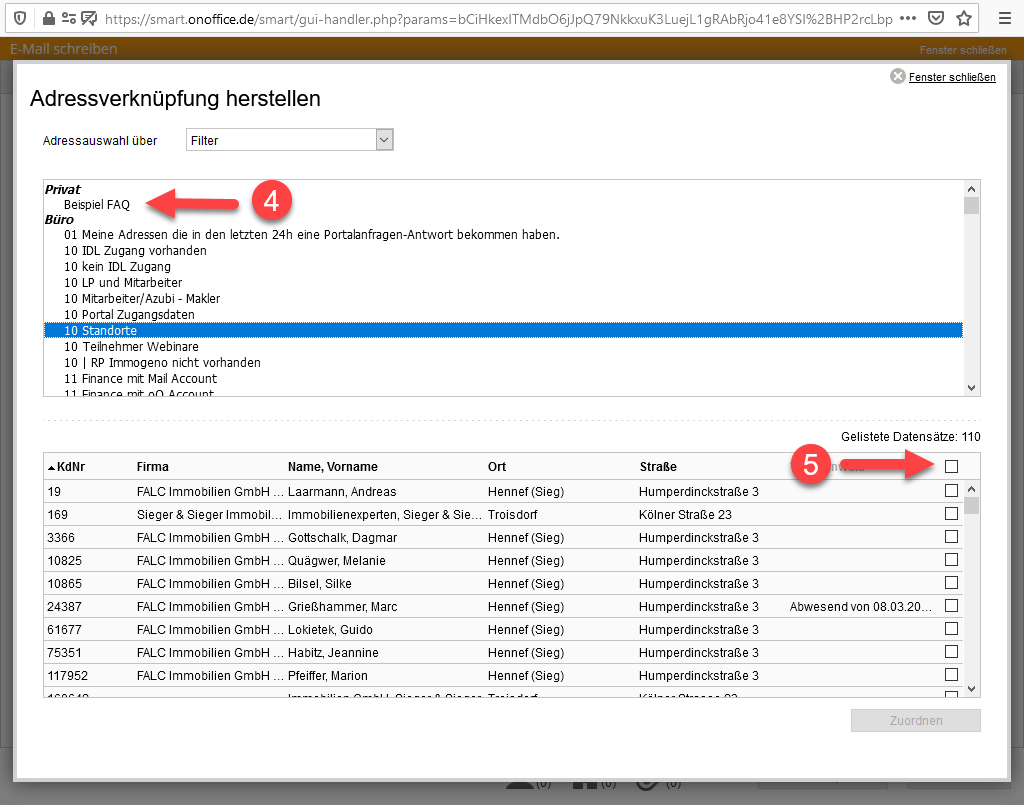1024x805 pixels.
Task: Click the Save to Pocket icon
Action: [936, 18]
